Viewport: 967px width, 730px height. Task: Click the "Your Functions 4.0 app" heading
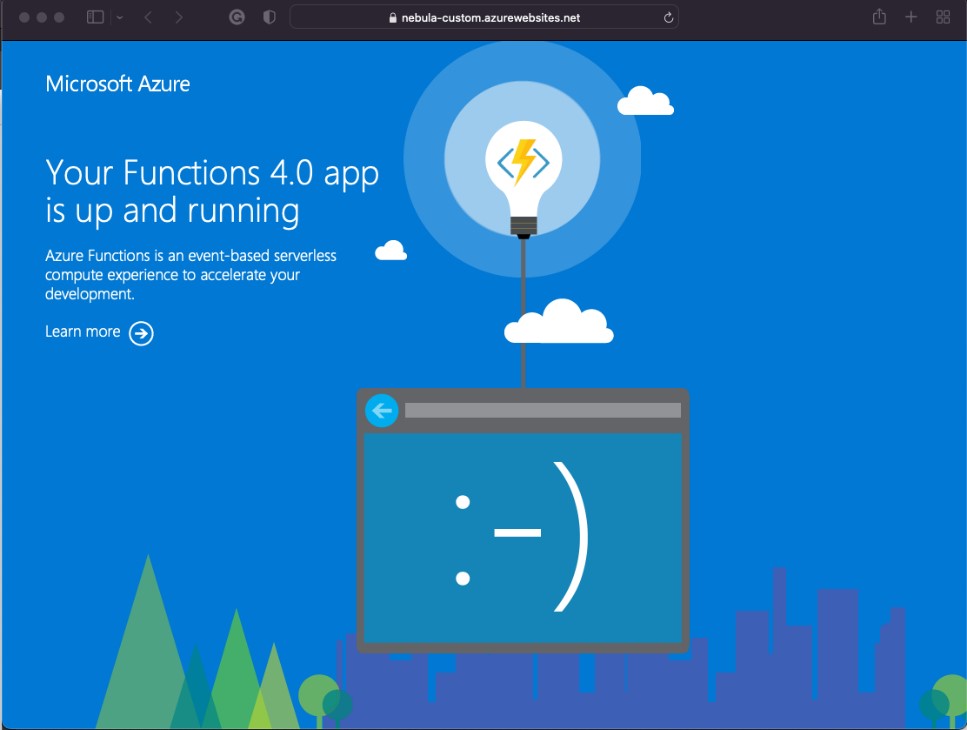pyautogui.click(x=212, y=173)
